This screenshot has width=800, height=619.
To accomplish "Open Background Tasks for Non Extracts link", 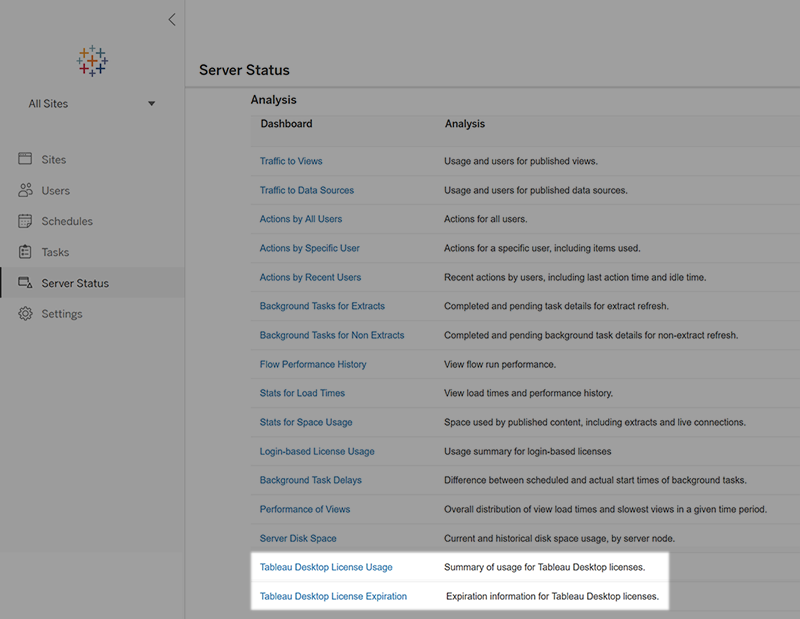I will (332, 335).
